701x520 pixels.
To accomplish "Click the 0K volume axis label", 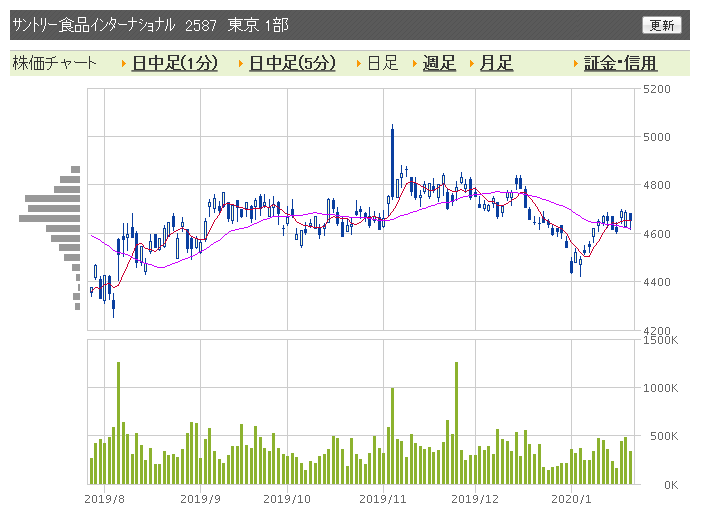I will [x=671, y=485].
